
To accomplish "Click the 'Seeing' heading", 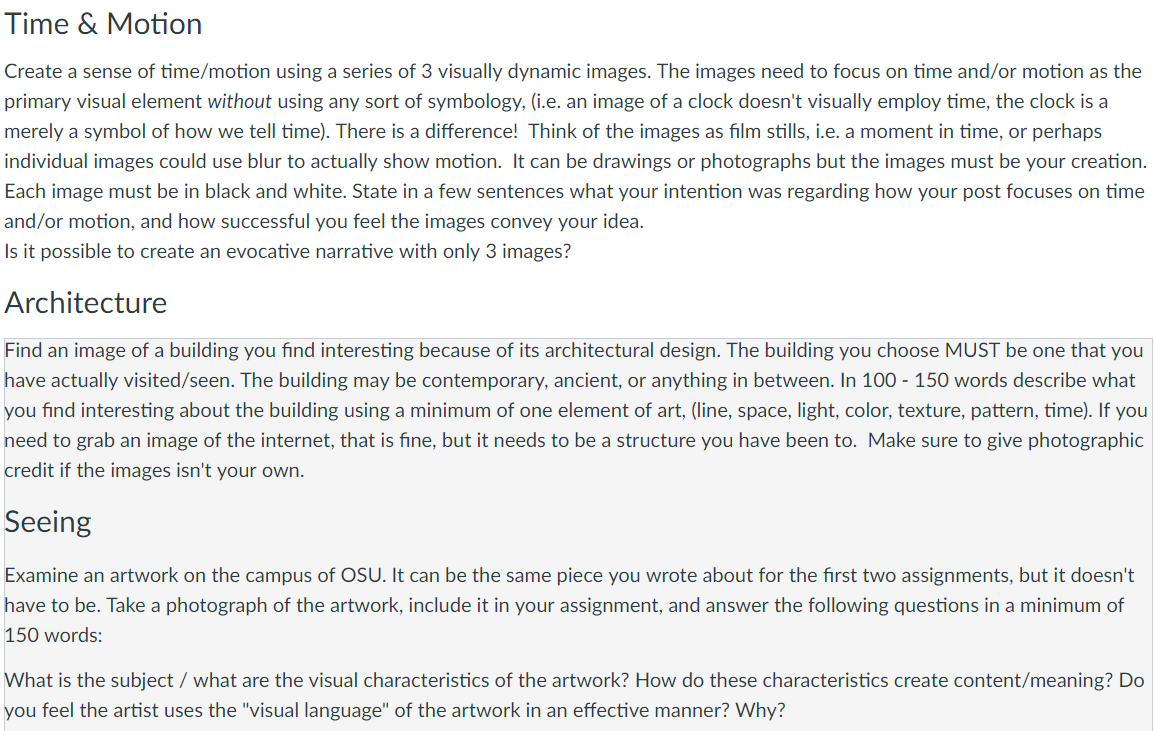I will pyautogui.click(x=48, y=522).
